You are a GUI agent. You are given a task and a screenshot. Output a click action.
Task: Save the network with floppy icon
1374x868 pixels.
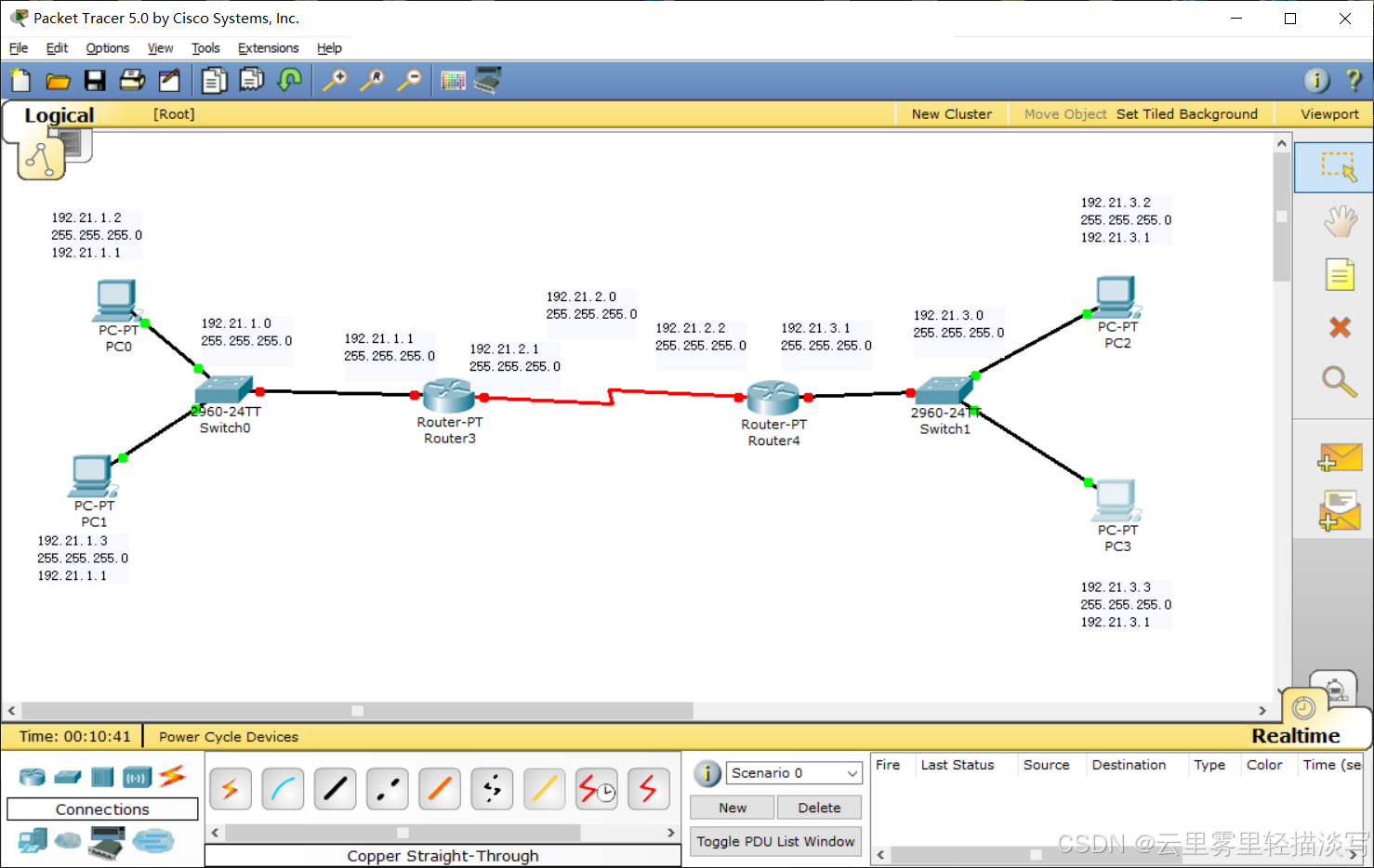pyautogui.click(x=95, y=81)
